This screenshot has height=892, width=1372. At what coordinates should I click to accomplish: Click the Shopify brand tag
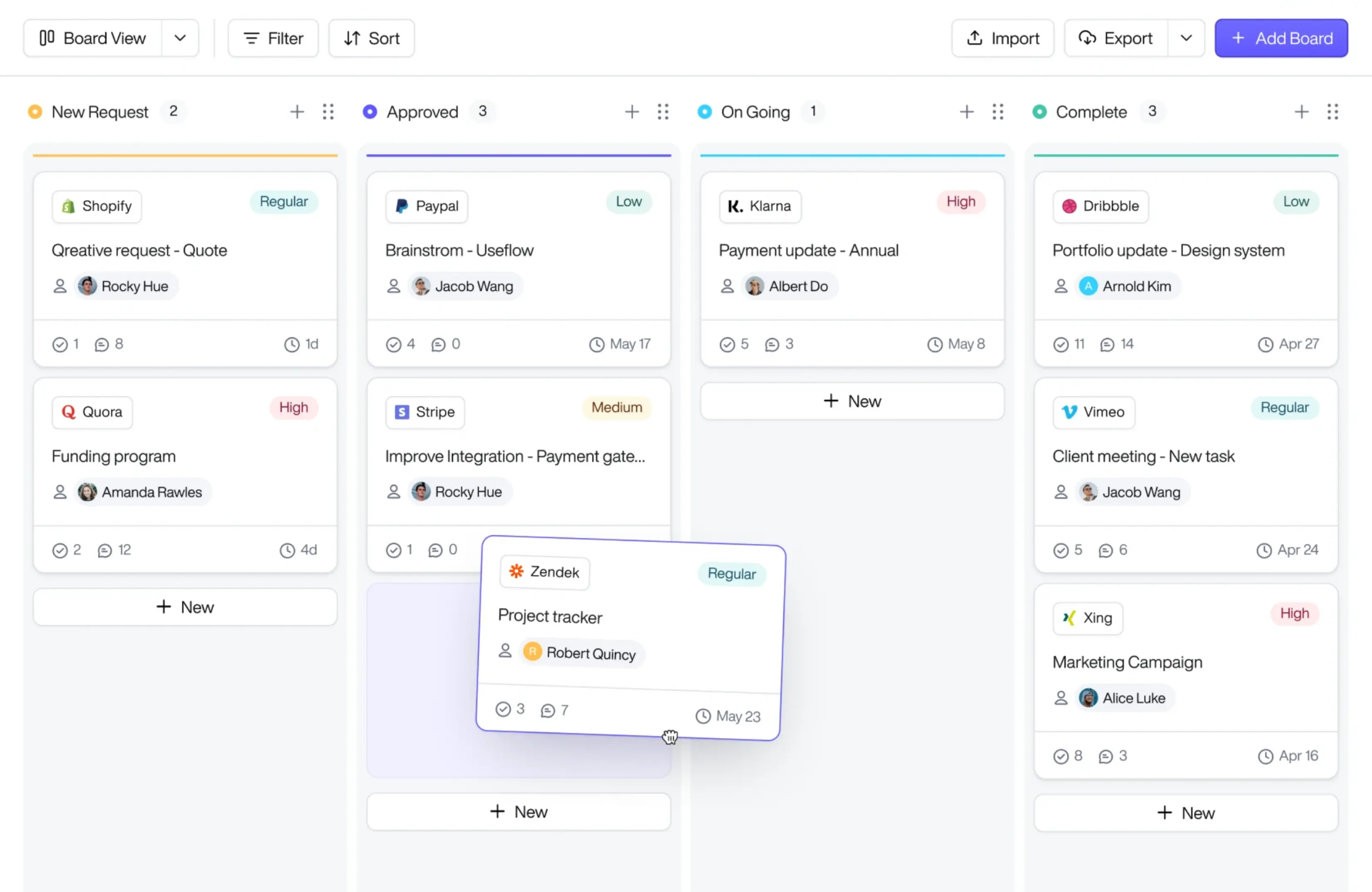[x=97, y=206]
